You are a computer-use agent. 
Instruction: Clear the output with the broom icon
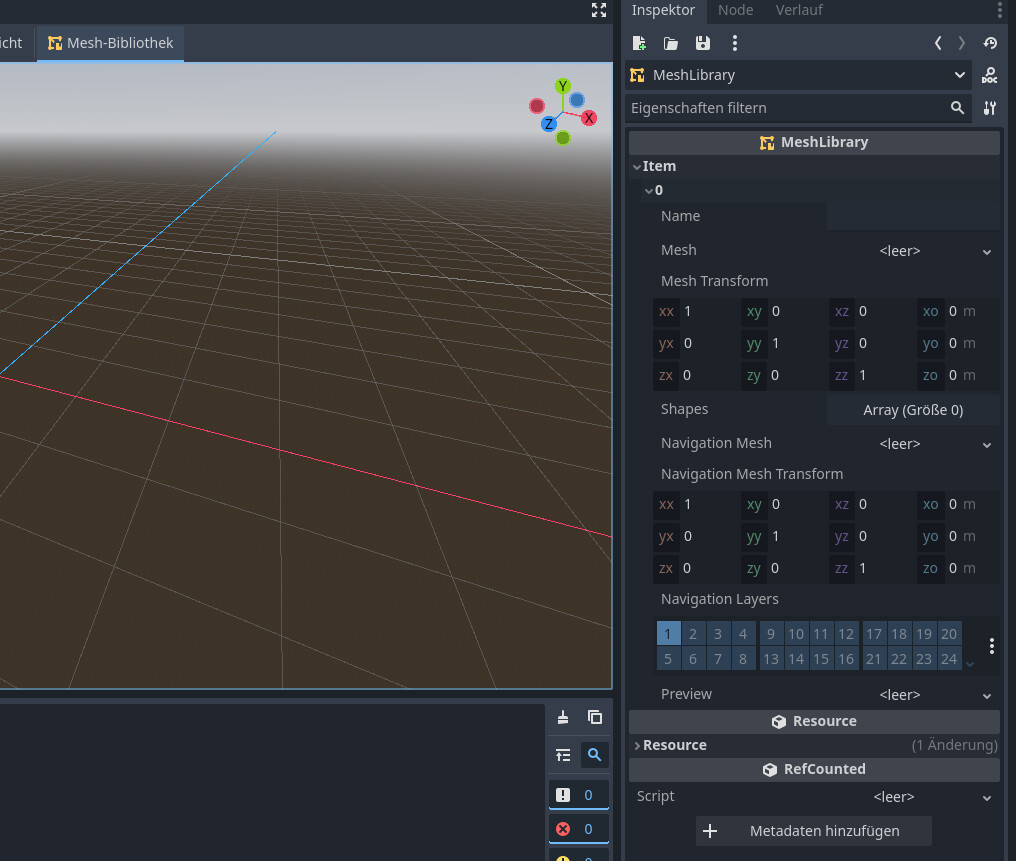pyautogui.click(x=561, y=716)
